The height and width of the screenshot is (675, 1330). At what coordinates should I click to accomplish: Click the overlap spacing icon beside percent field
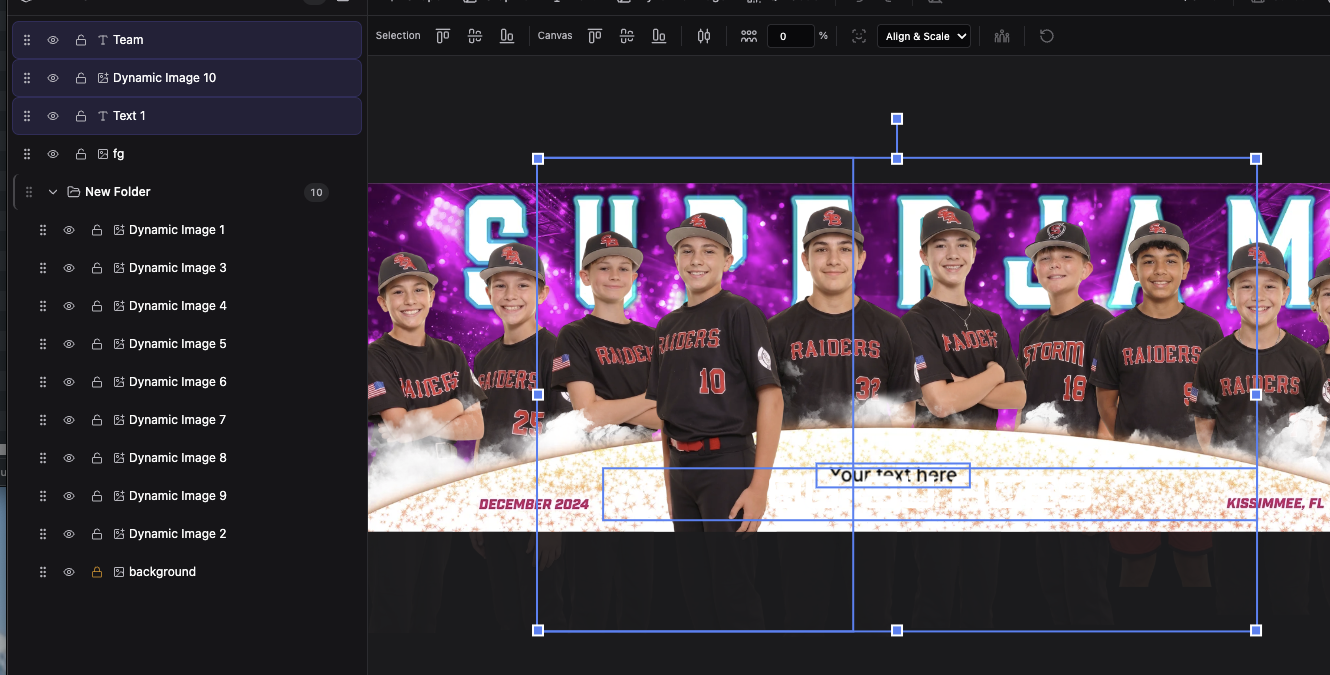coord(749,36)
